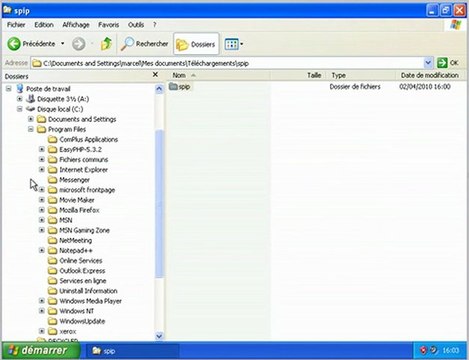Select the Poste de travail computer icon
This screenshot has width=469, height=360.
pyautogui.click(x=20, y=89)
